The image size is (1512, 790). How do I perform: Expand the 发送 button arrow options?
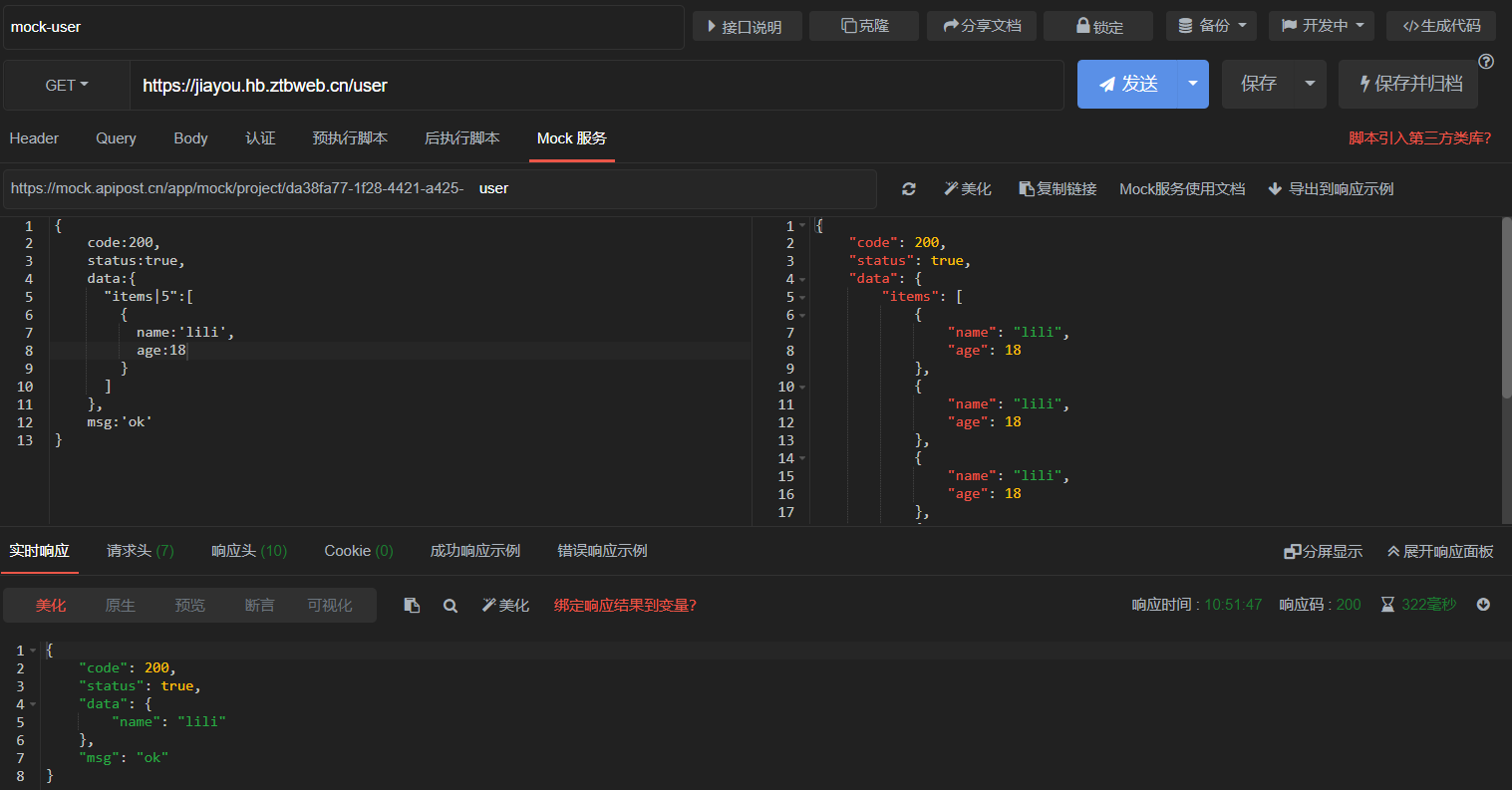coord(1193,85)
